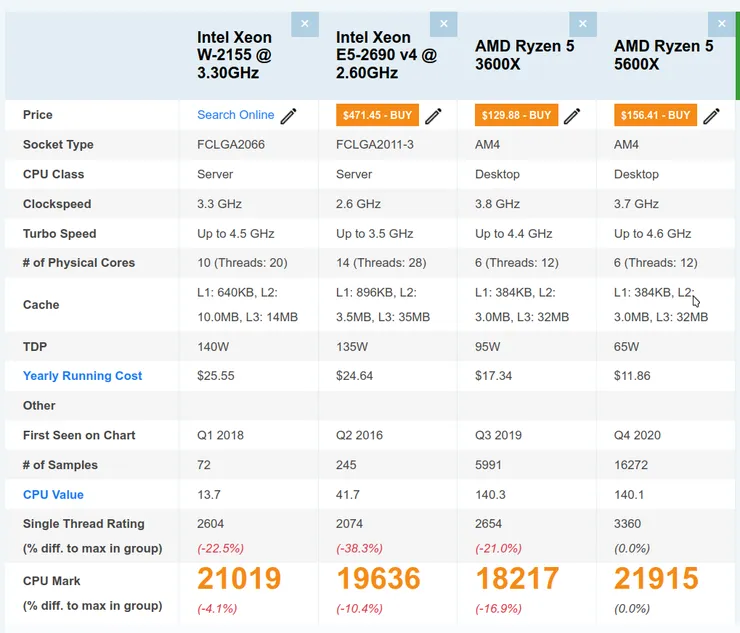Click the 5991 samples value

point(488,465)
